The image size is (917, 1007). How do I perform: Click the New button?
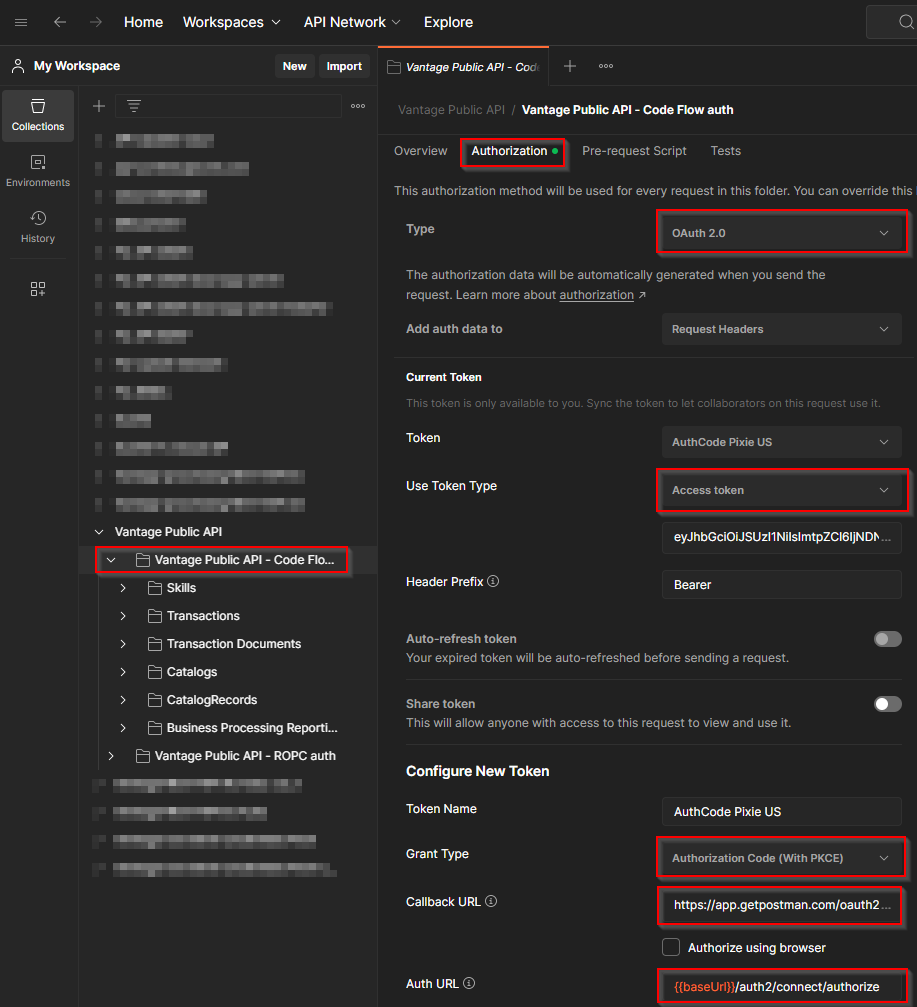295,66
